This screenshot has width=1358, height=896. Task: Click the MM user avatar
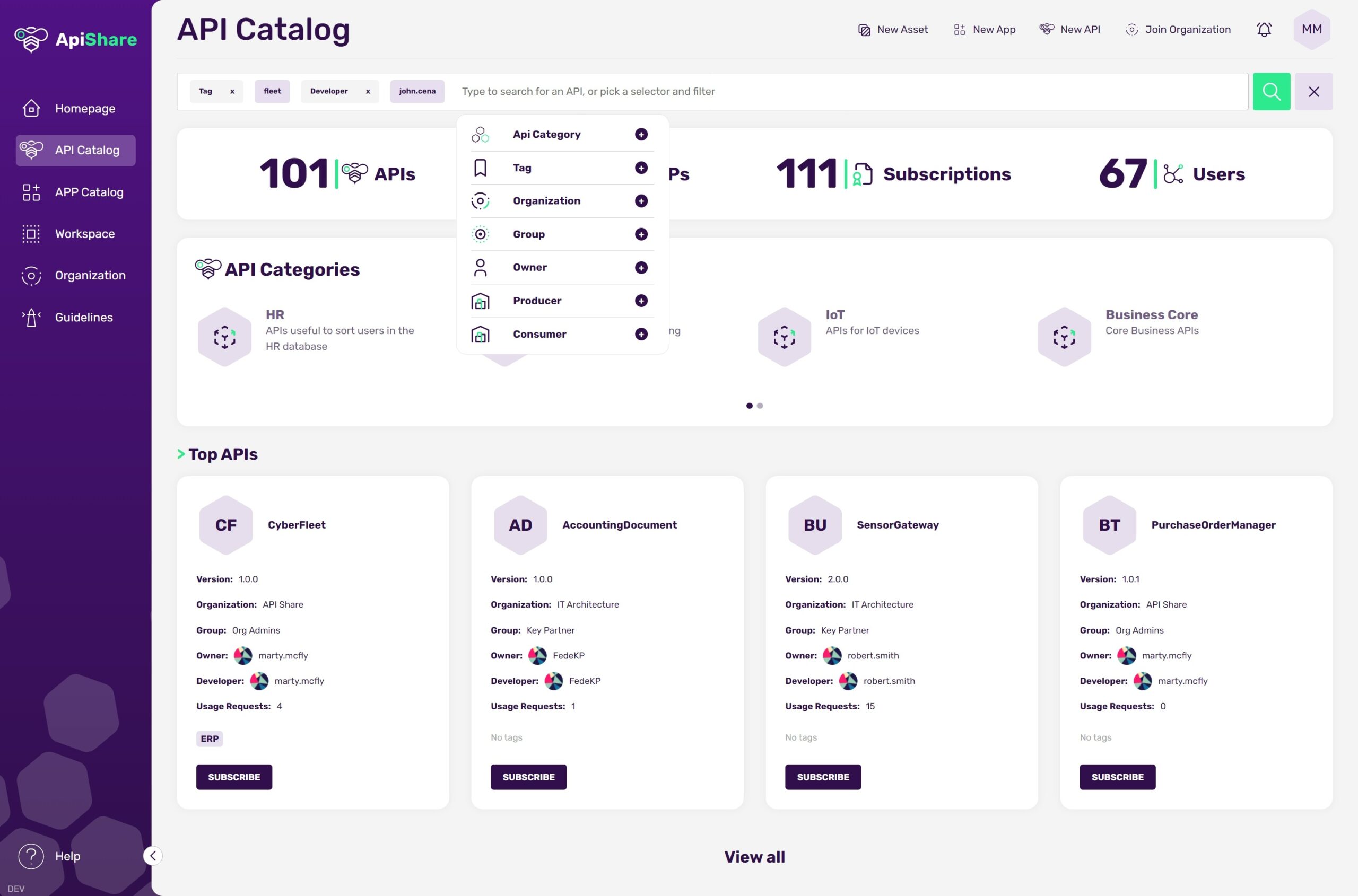pos(1311,30)
